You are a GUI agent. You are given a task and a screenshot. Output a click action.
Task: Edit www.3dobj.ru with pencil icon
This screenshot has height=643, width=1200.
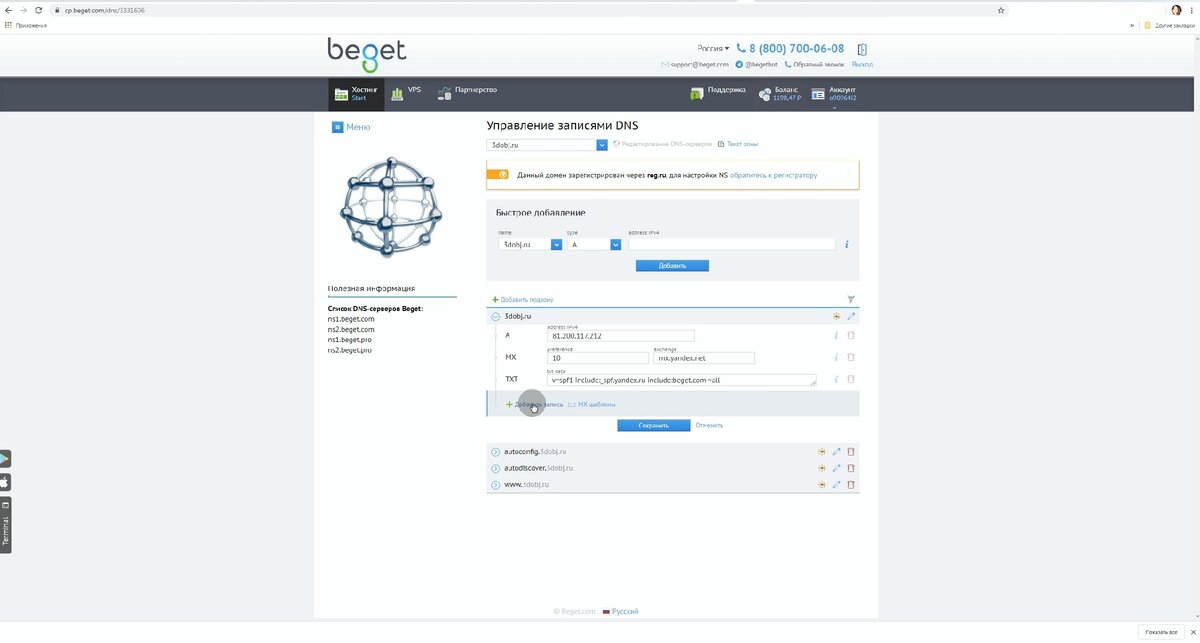point(836,484)
